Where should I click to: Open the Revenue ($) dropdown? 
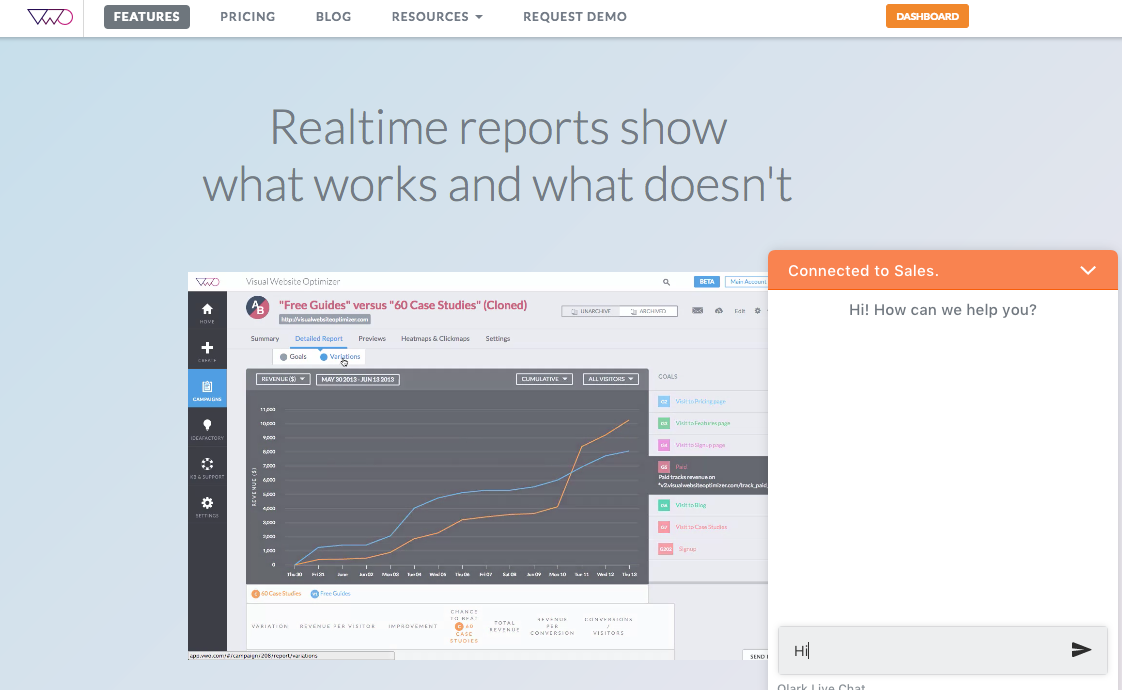[282, 379]
